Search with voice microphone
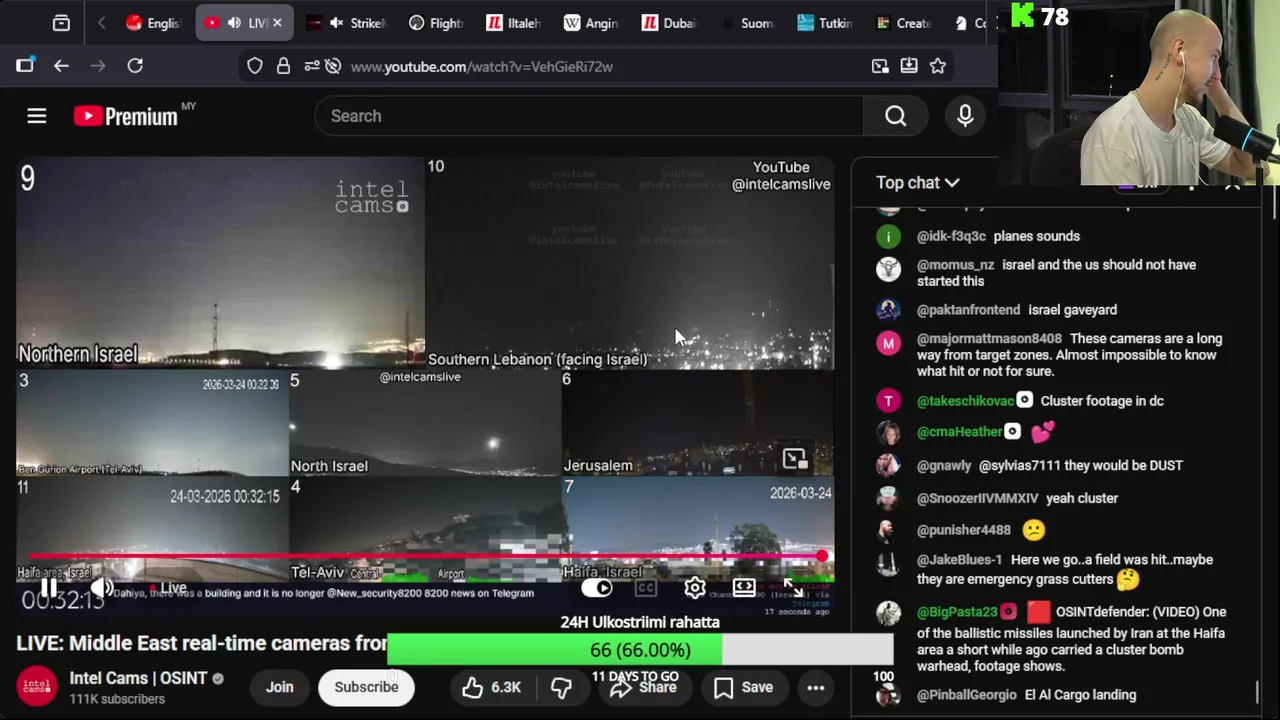Screen dimensions: 1280x720 click(x=965, y=116)
